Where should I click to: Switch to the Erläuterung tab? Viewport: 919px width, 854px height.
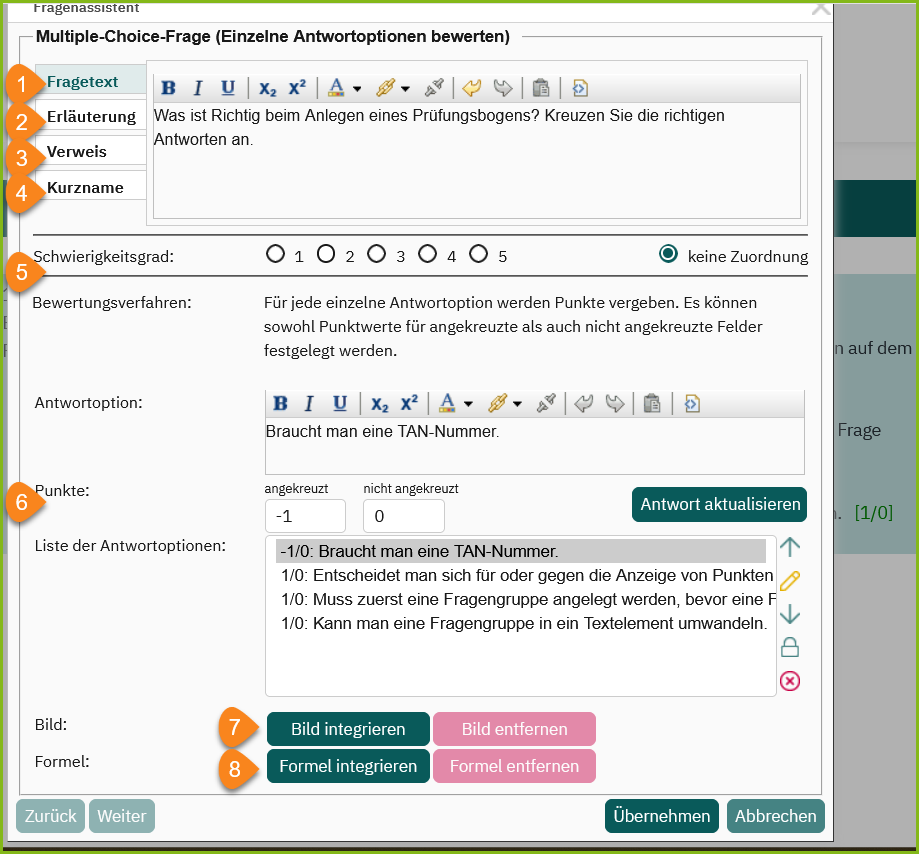91,117
